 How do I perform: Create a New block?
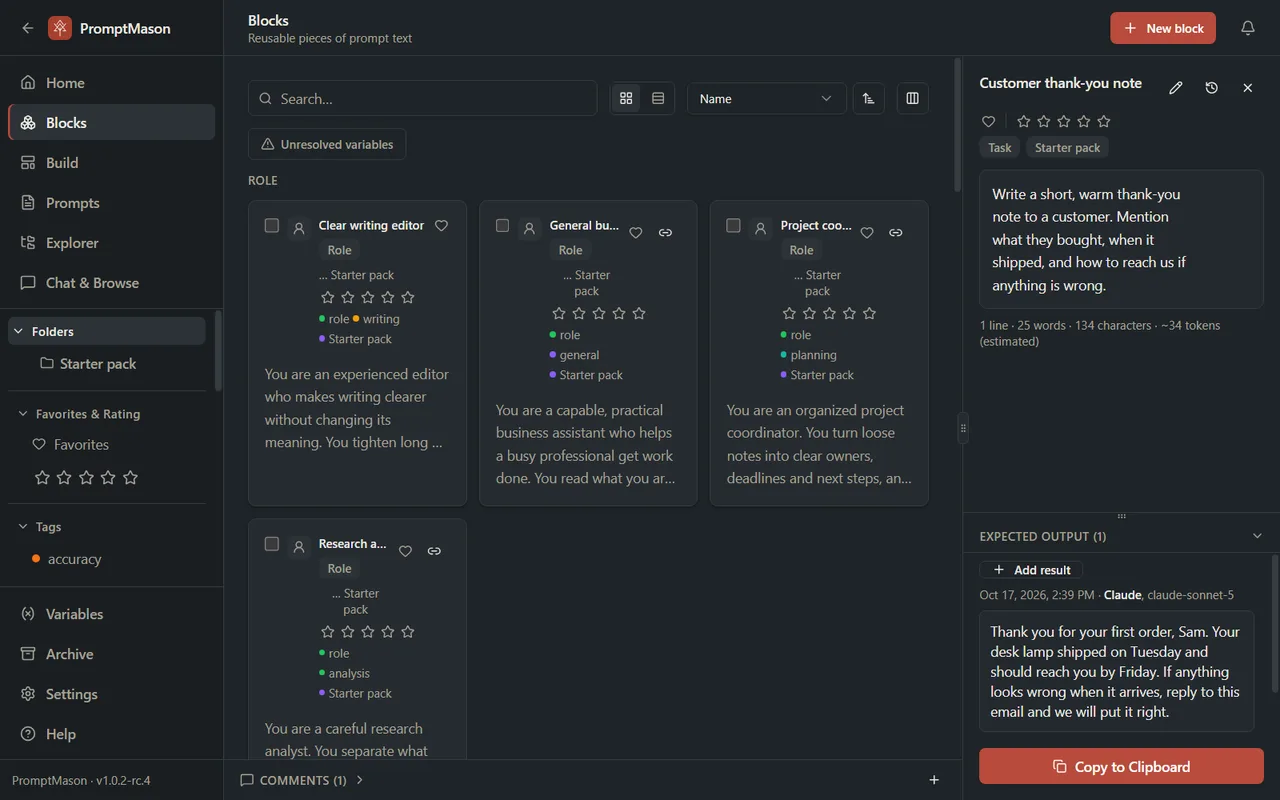point(1163,28)
